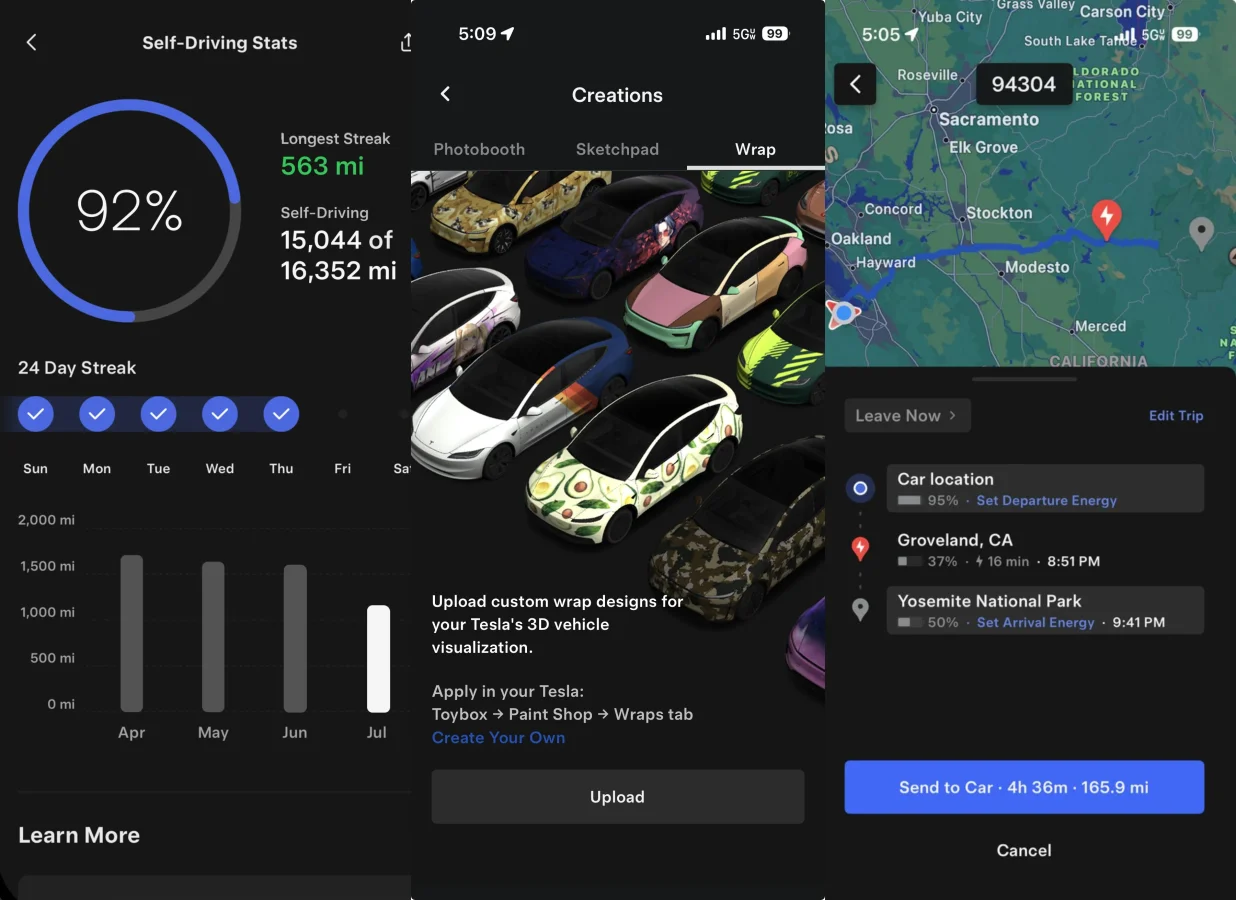Select the June mileage bar
Image resolution: width=1236 pixels, height=900 pixels.
point(295,639)
